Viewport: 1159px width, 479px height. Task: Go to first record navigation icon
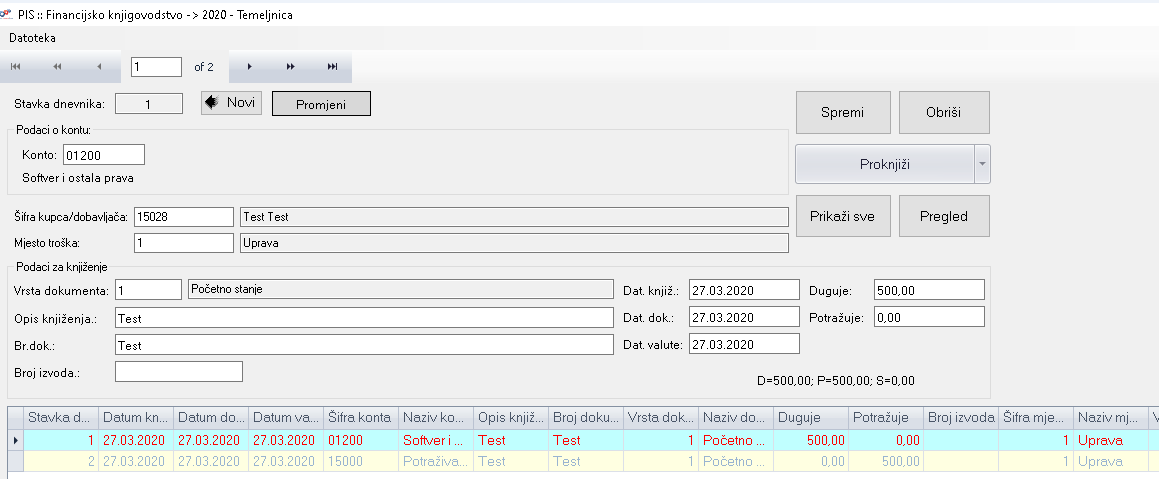click(16, 67)
